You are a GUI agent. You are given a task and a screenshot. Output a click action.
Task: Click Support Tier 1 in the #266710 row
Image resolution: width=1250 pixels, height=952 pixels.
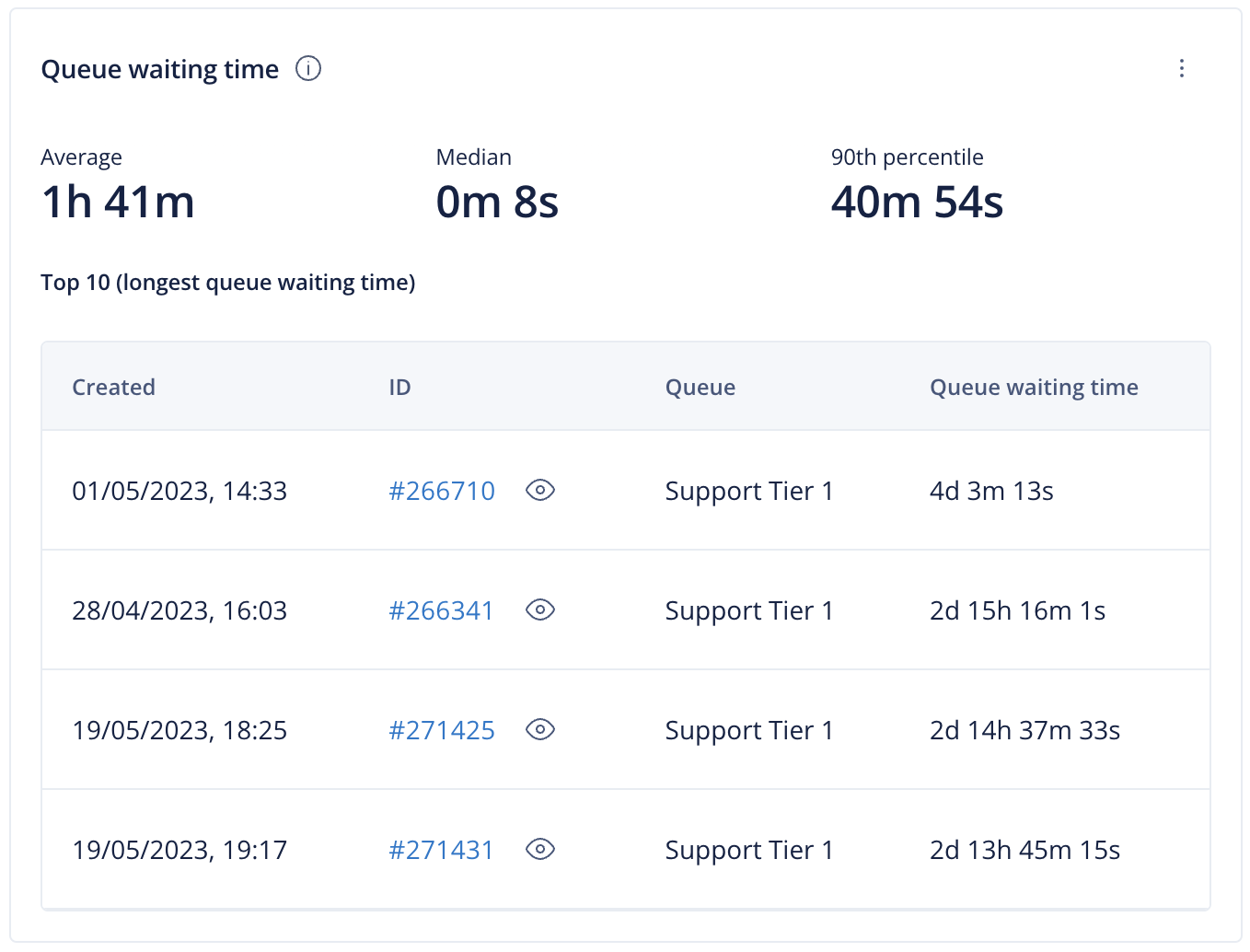click(x=749, y=492)
